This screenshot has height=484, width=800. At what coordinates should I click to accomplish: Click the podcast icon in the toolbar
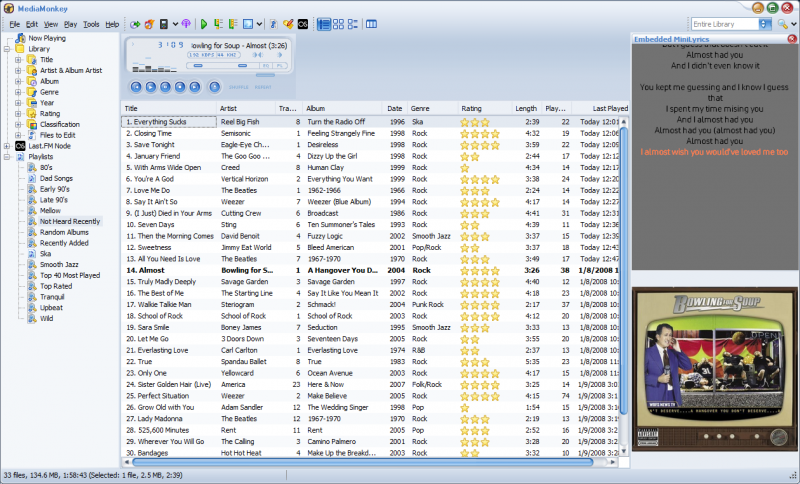coord(186,23)
